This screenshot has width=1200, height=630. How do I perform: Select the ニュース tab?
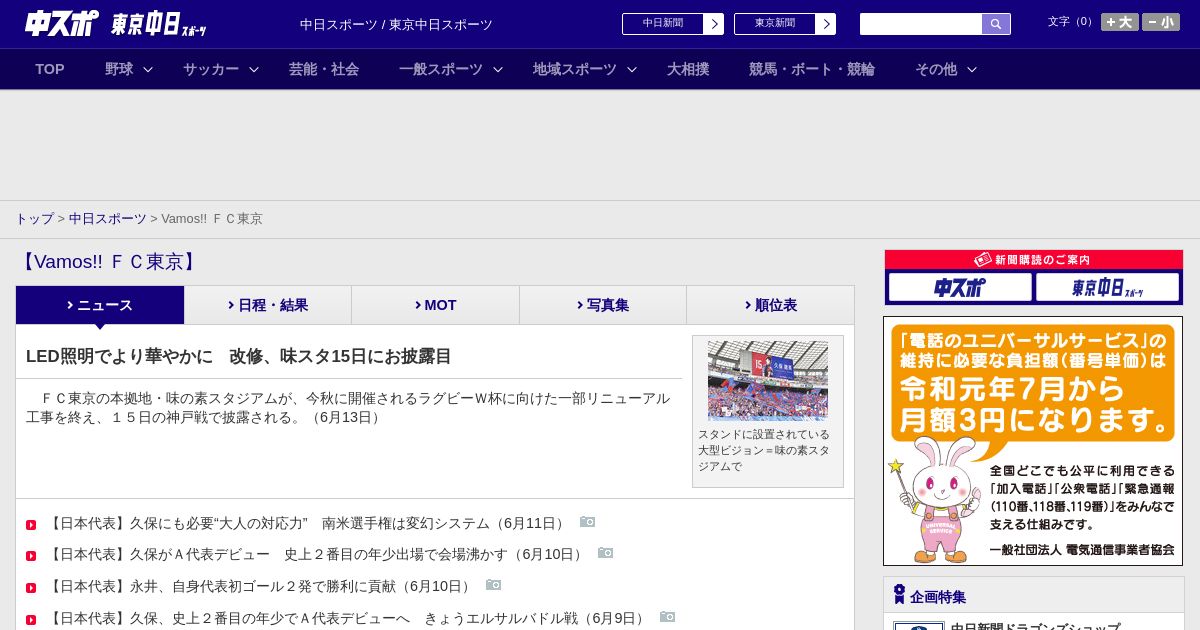click(x=100, y=305)
